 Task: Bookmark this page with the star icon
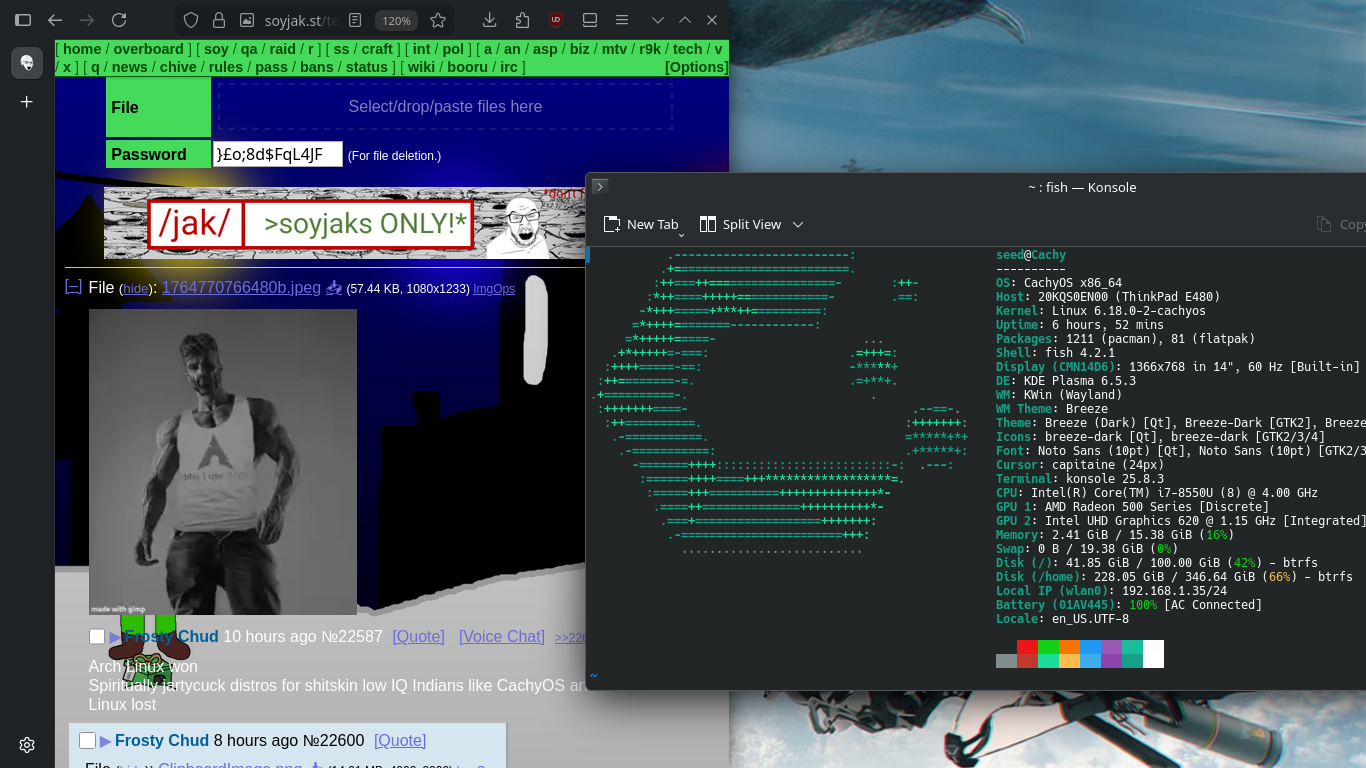point(438,20)
